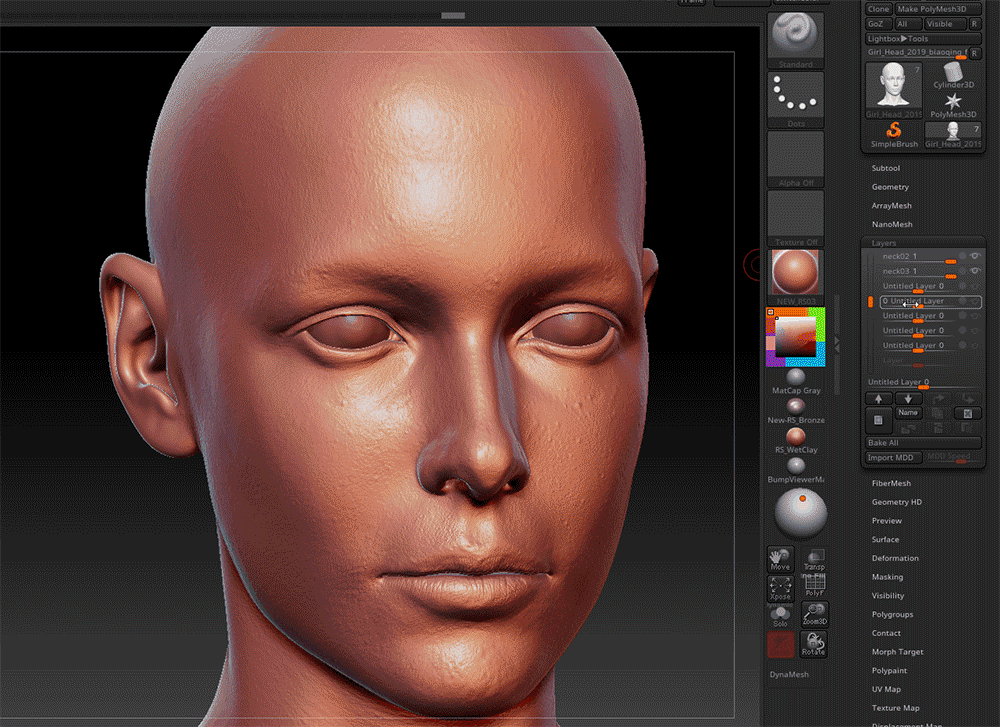Expand the Surface palette
Image resolution: width=1000 pixels, height=727 pixels.
(x=885, y=539)
